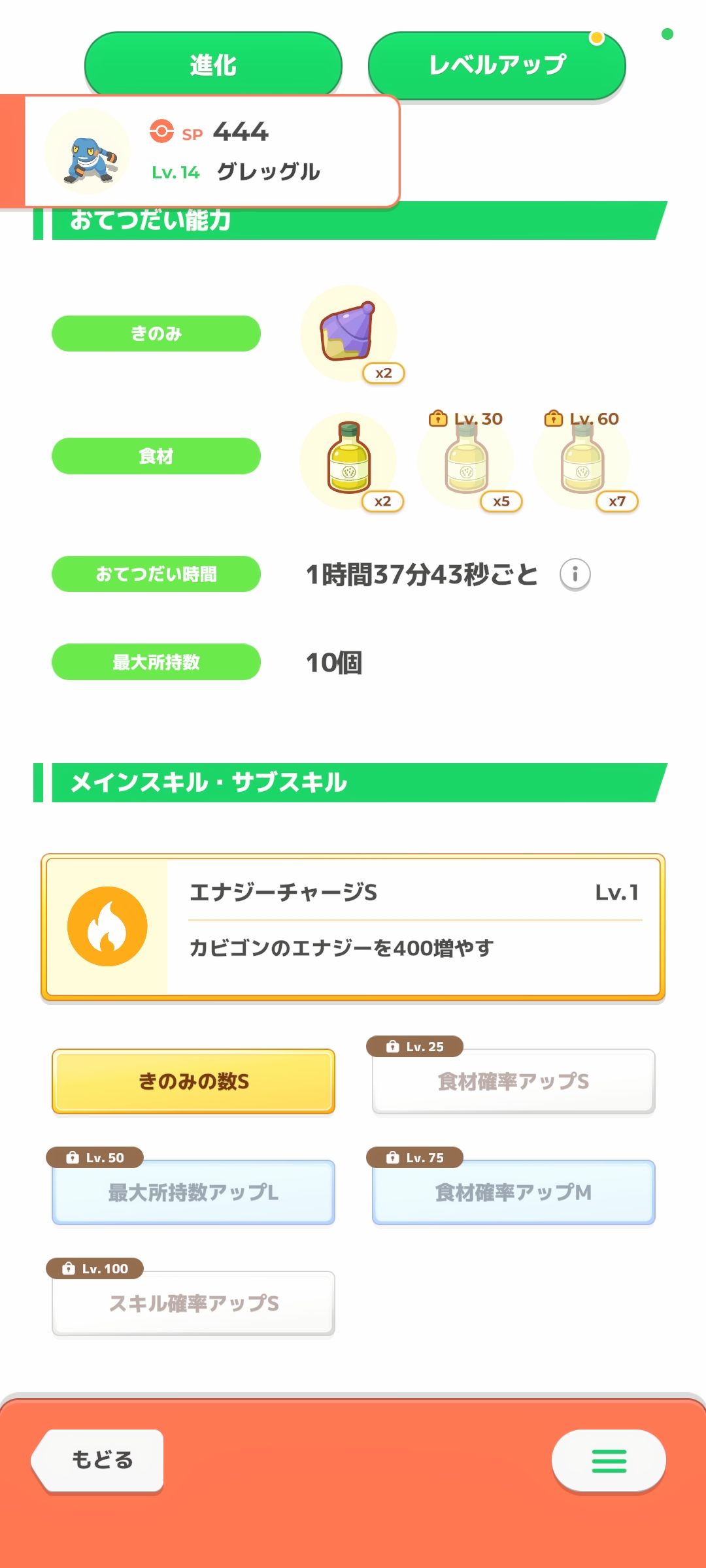Viewport: 706px width, 1568px height.
Task: Tap the locked 食材確率アップM sub skill
Action: [x=513, y=1192]
